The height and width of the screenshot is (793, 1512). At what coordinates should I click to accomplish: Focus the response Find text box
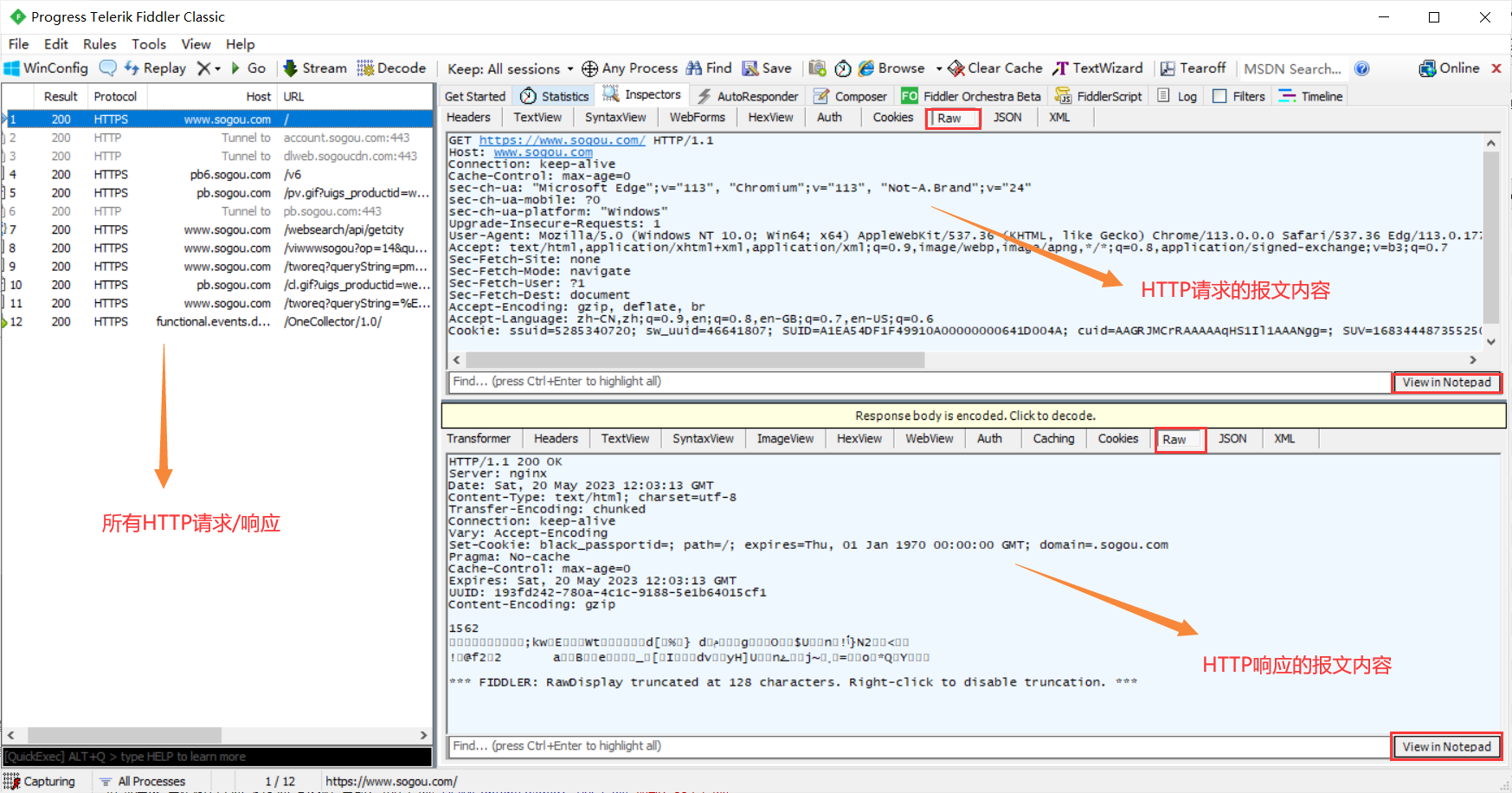pos(919,746)
